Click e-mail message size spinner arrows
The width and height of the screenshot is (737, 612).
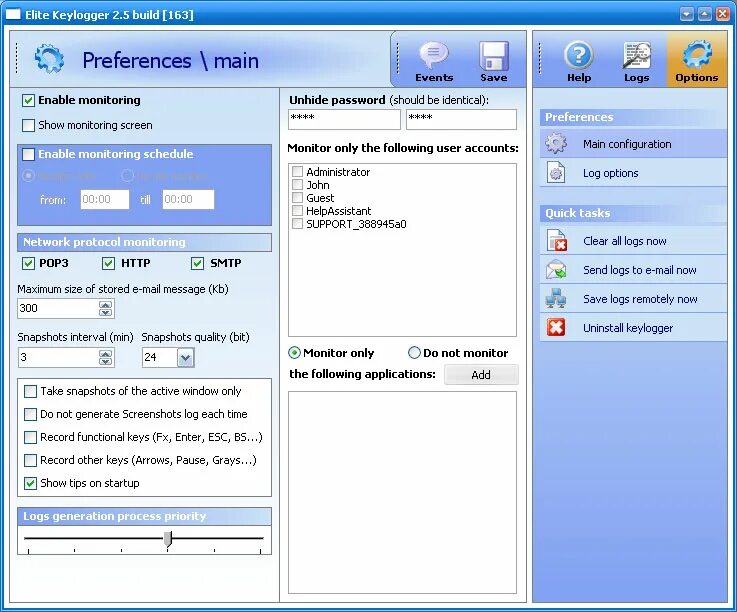pyautogui.click(x=105, y=308)
